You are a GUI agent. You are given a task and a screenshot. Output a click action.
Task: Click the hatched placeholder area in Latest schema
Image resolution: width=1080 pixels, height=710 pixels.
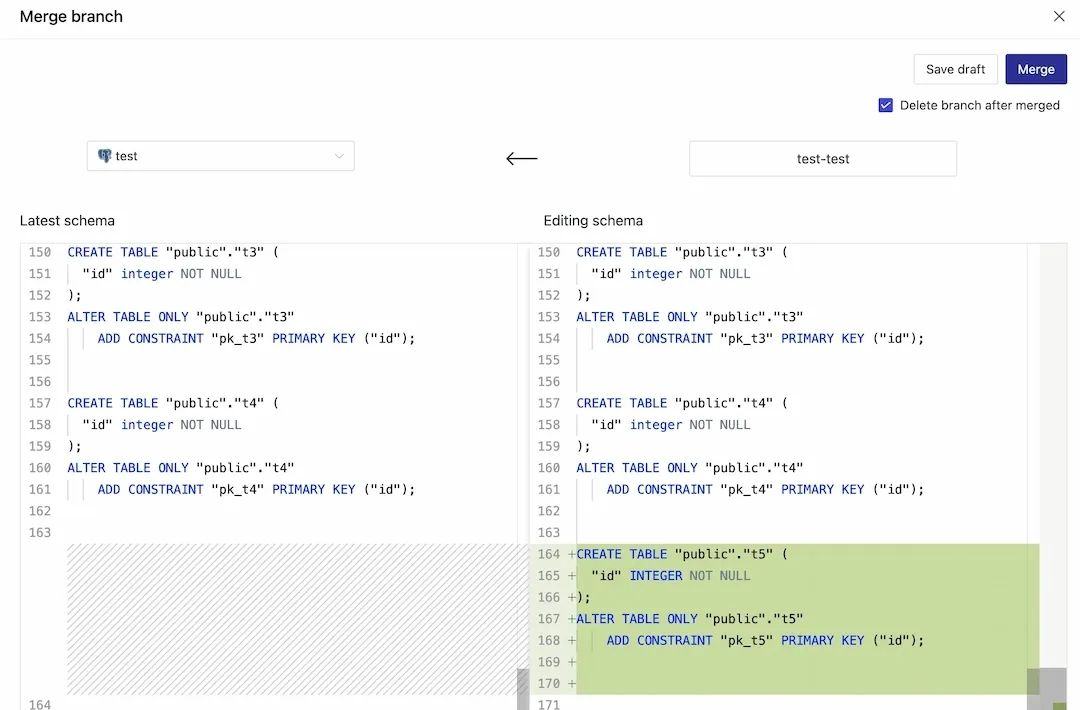coord(290,618)
